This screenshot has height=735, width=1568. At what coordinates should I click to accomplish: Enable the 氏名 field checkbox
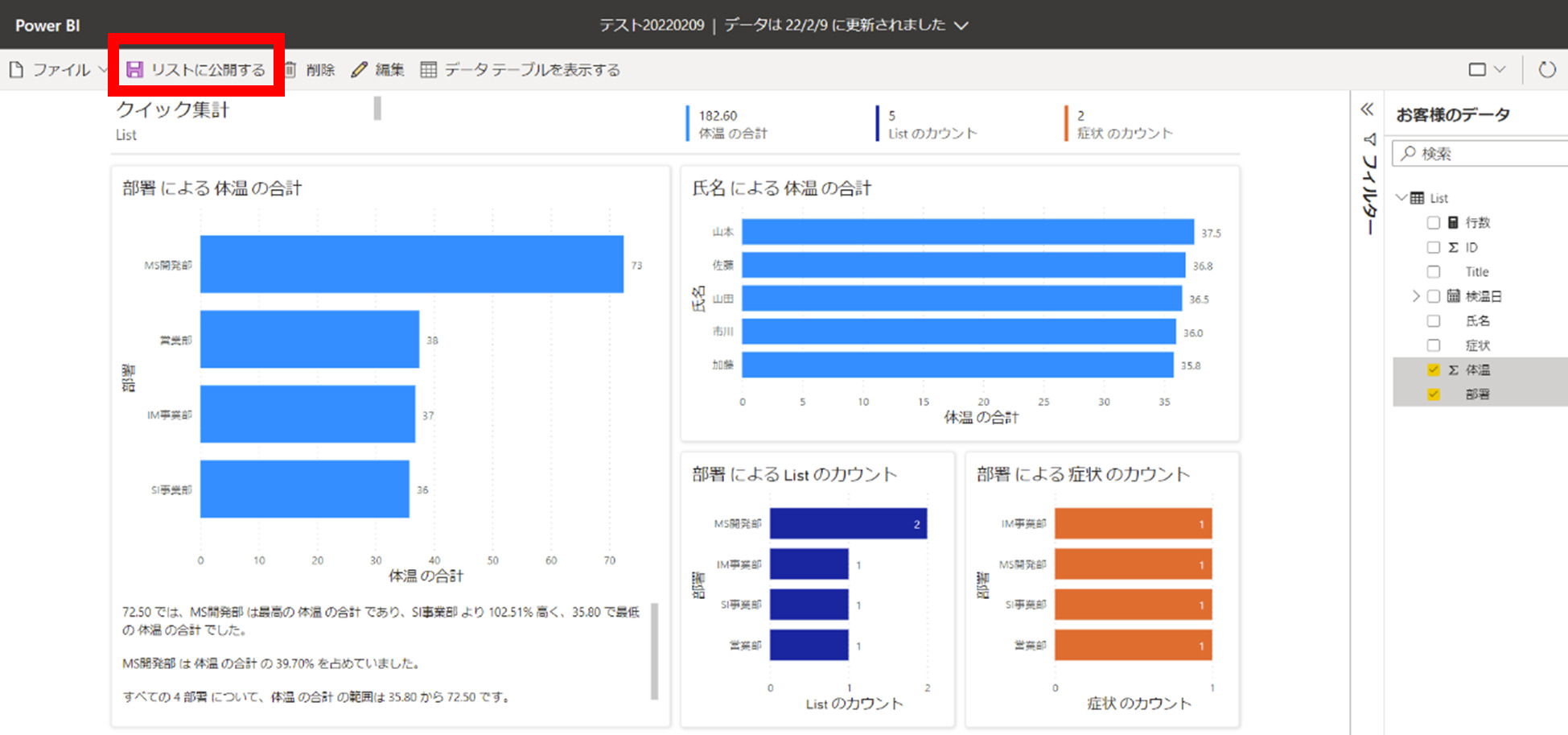(1433, 320)
